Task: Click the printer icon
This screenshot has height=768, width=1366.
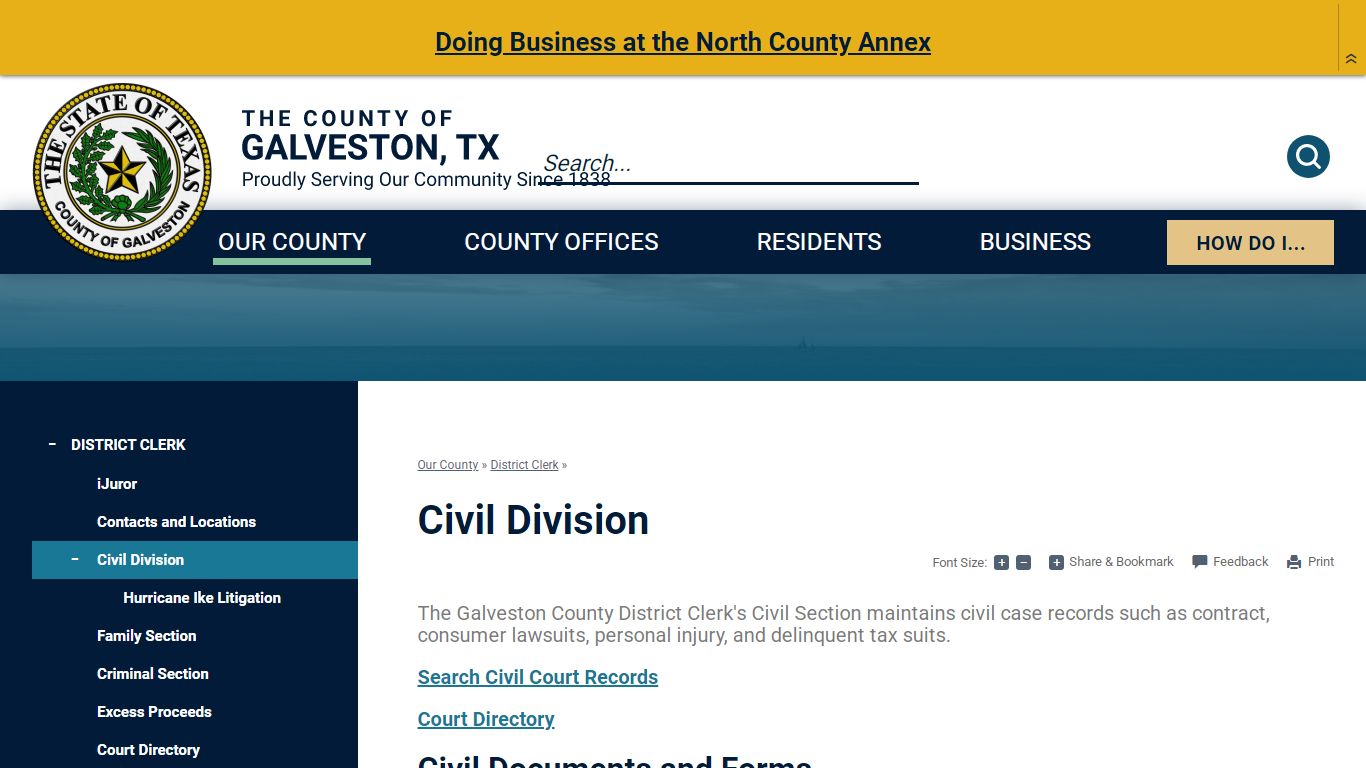Action: pos(1294,562)
